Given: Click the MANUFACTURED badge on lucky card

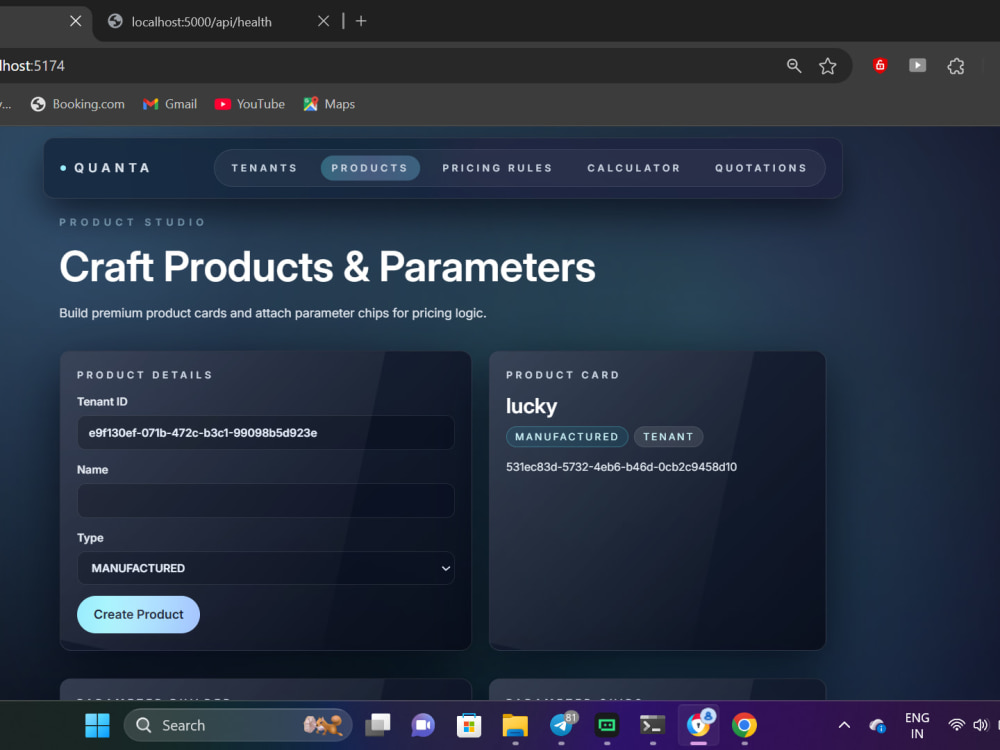Looking at the screenshot, I should [x=567, y=437].
